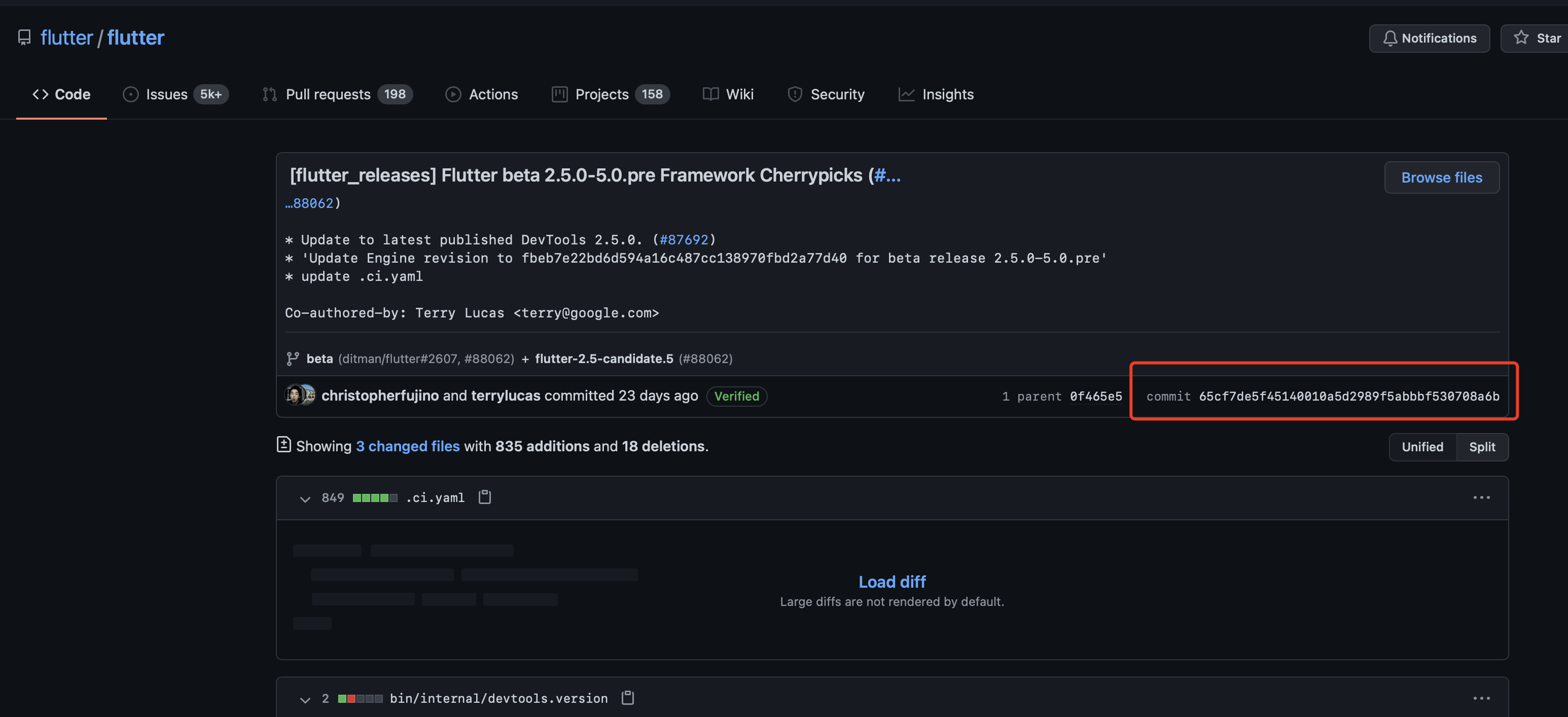The width and height of the screenshot is (1568, 717).
Task: Copy bin/internal/devtools.version path with clipboard icon
Action: (628, 698)
